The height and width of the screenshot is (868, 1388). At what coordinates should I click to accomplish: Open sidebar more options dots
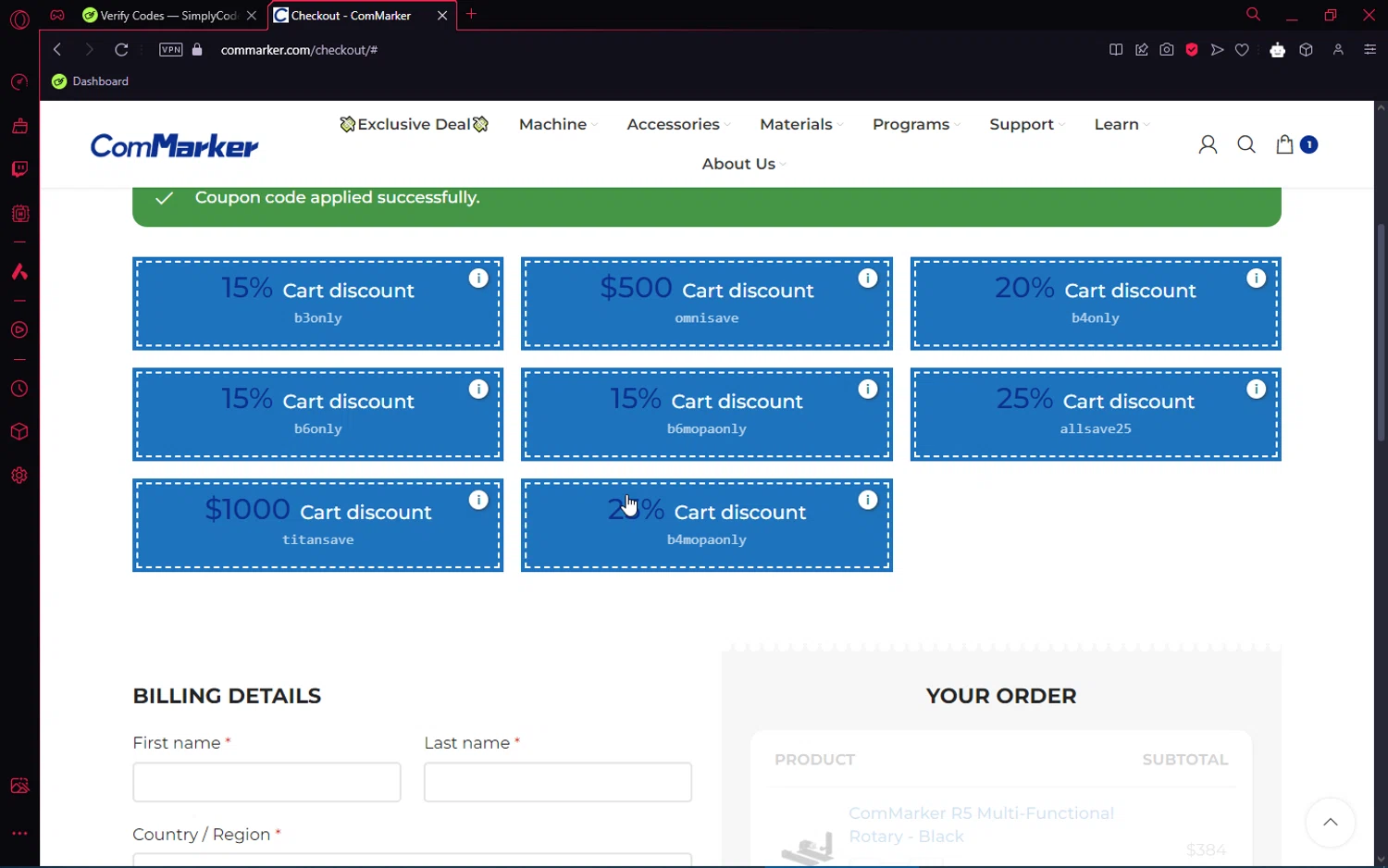pyautogui.click(x=19, y=833)
